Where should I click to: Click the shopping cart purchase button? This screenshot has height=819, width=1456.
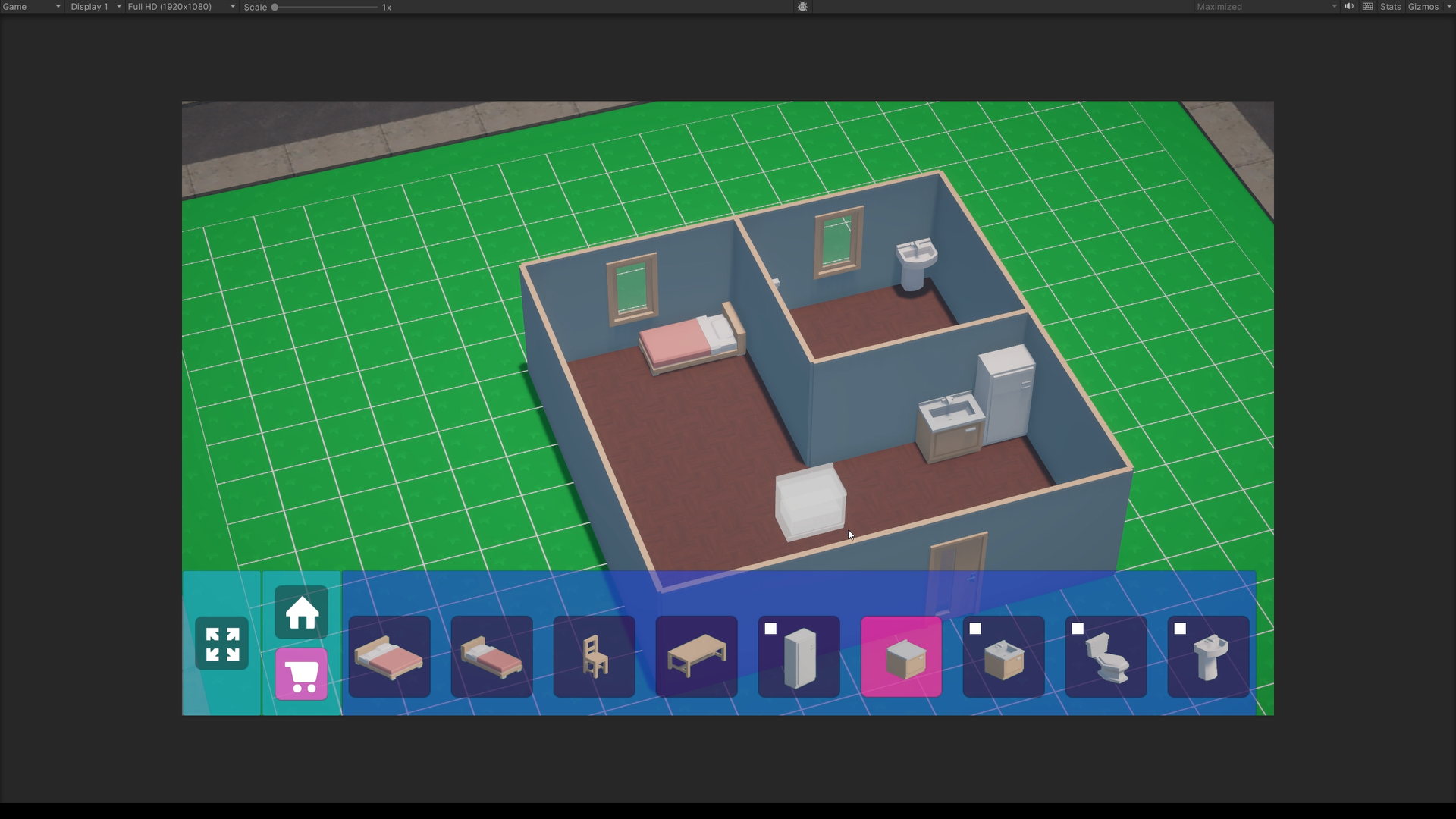tap(301, 674)
